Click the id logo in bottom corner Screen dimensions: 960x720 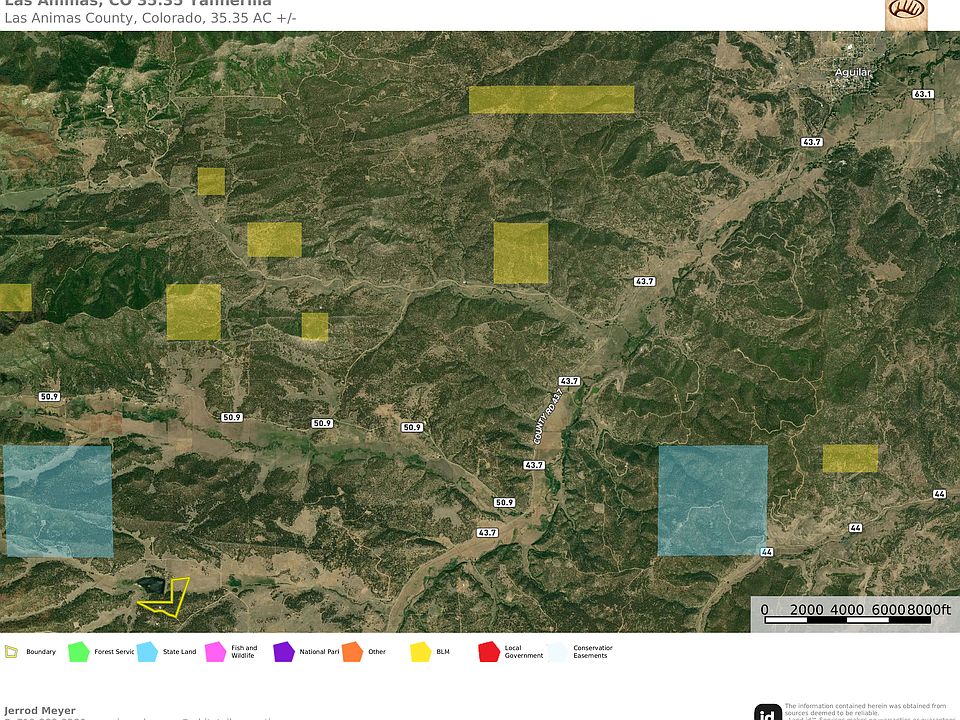click(768, 712)
